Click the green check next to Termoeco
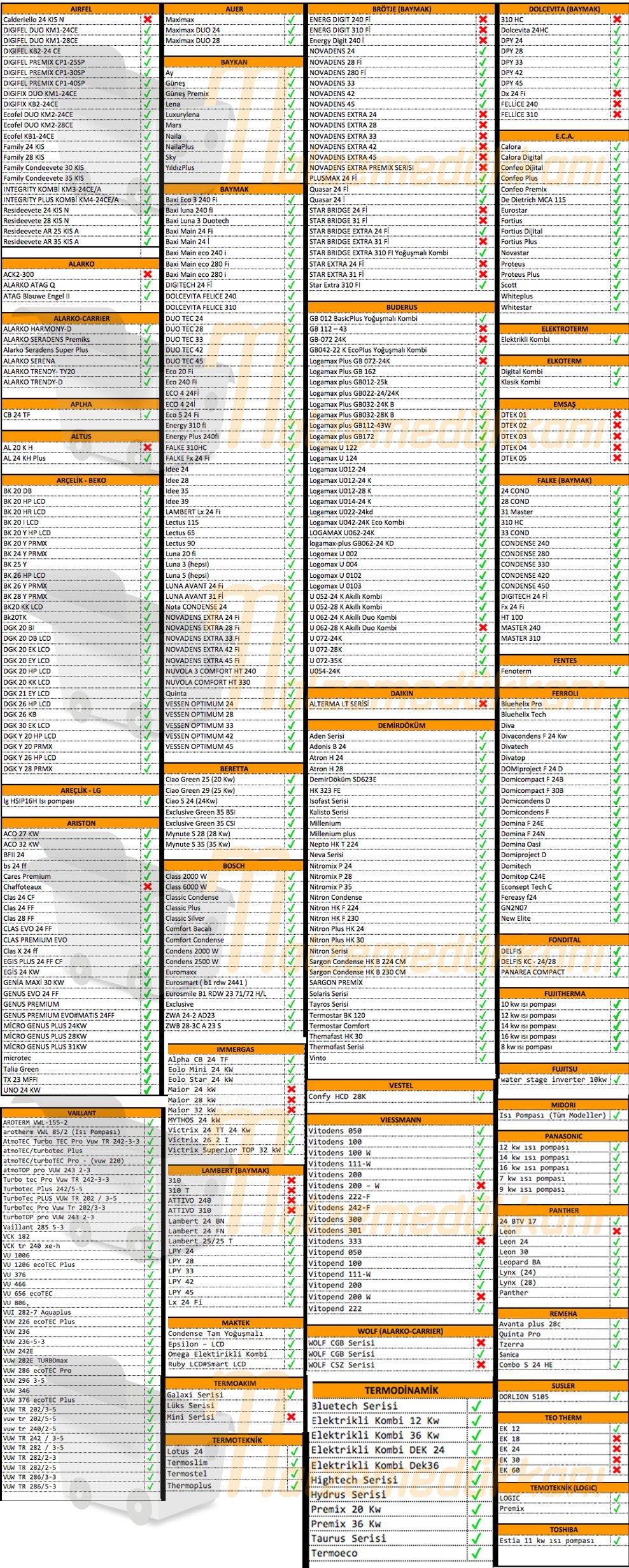The height and width of the screenshot is (1568, 629). point(476,1553)
